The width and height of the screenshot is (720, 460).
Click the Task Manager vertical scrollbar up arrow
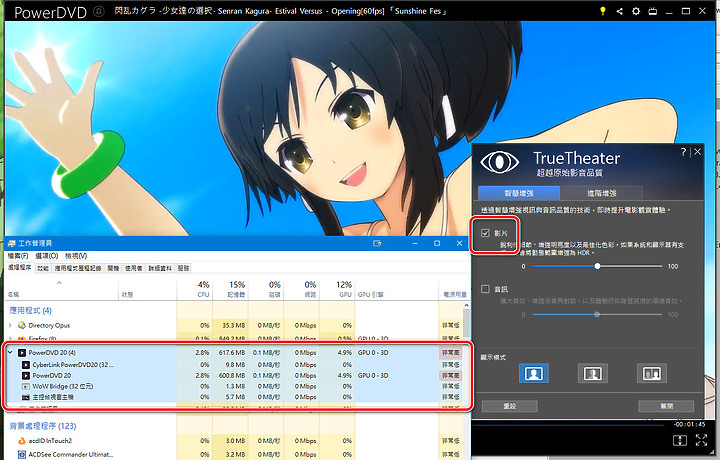[467, 306]
